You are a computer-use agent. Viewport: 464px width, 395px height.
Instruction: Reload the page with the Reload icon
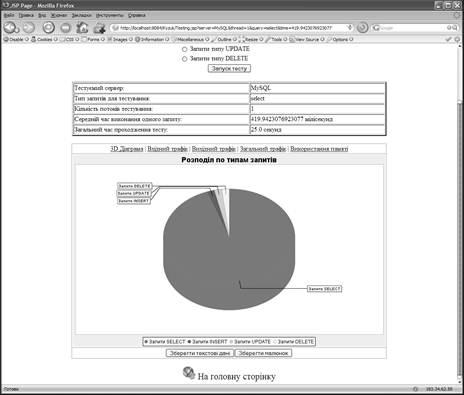[x=49, y=27]
